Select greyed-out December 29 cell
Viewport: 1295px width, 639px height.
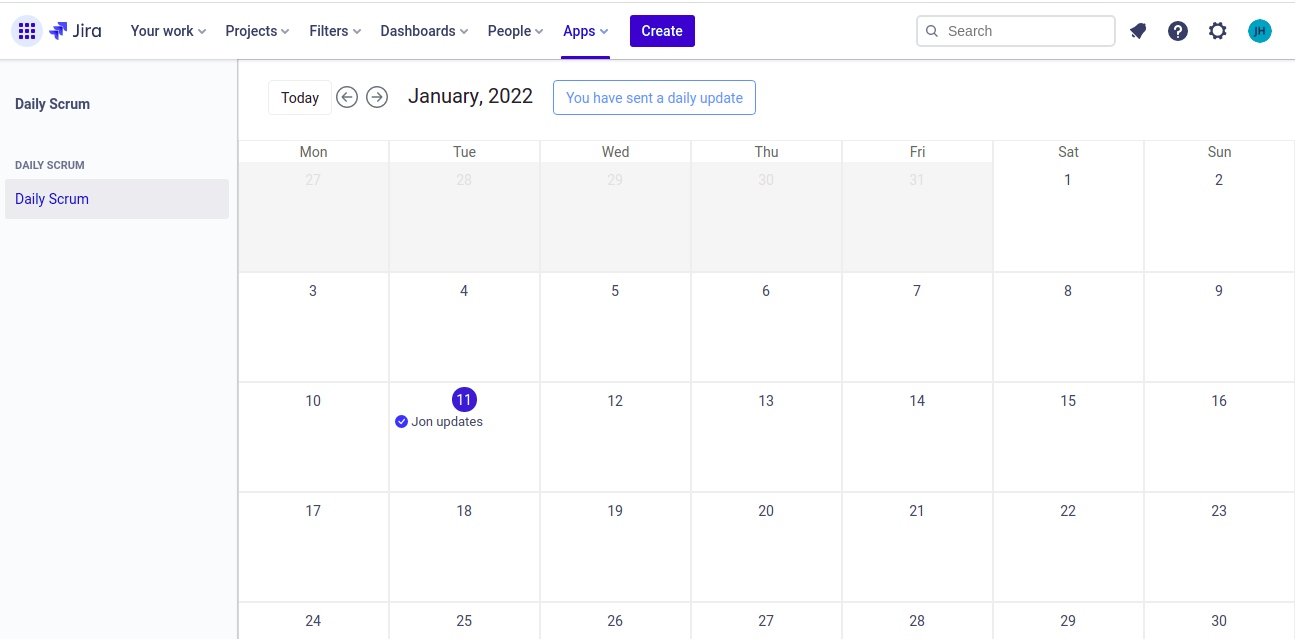[615, 217]
